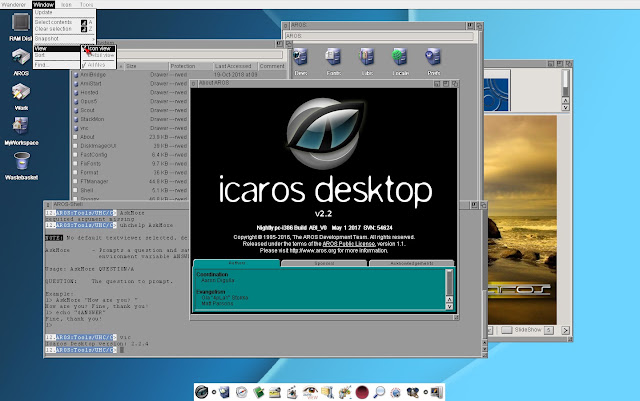Click the authors list scrollbar up arrow
Image resolution: width=640 pixels, height=401 pixels.
point(449,300)
